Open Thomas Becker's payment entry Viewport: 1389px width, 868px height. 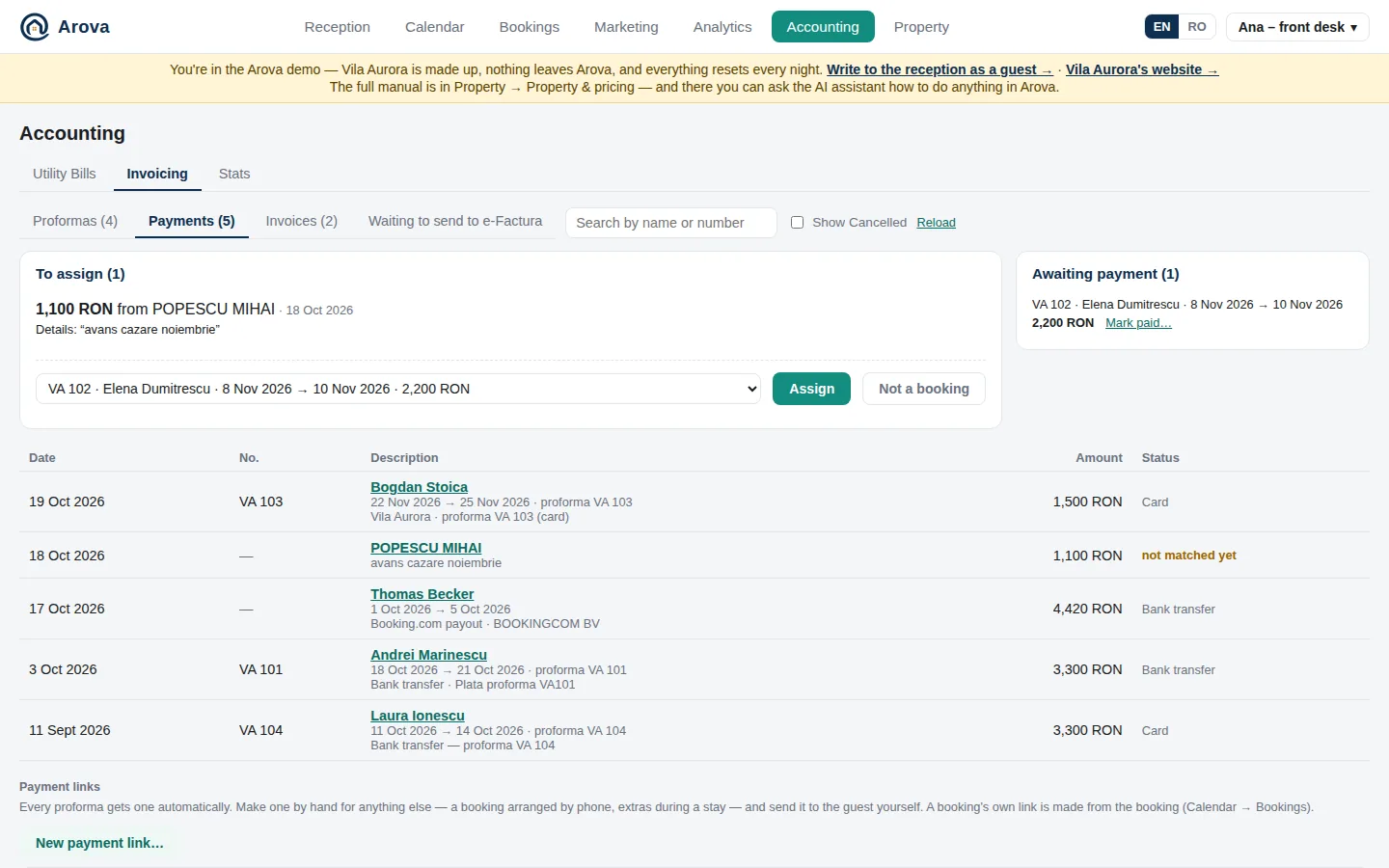click(422, 594)
